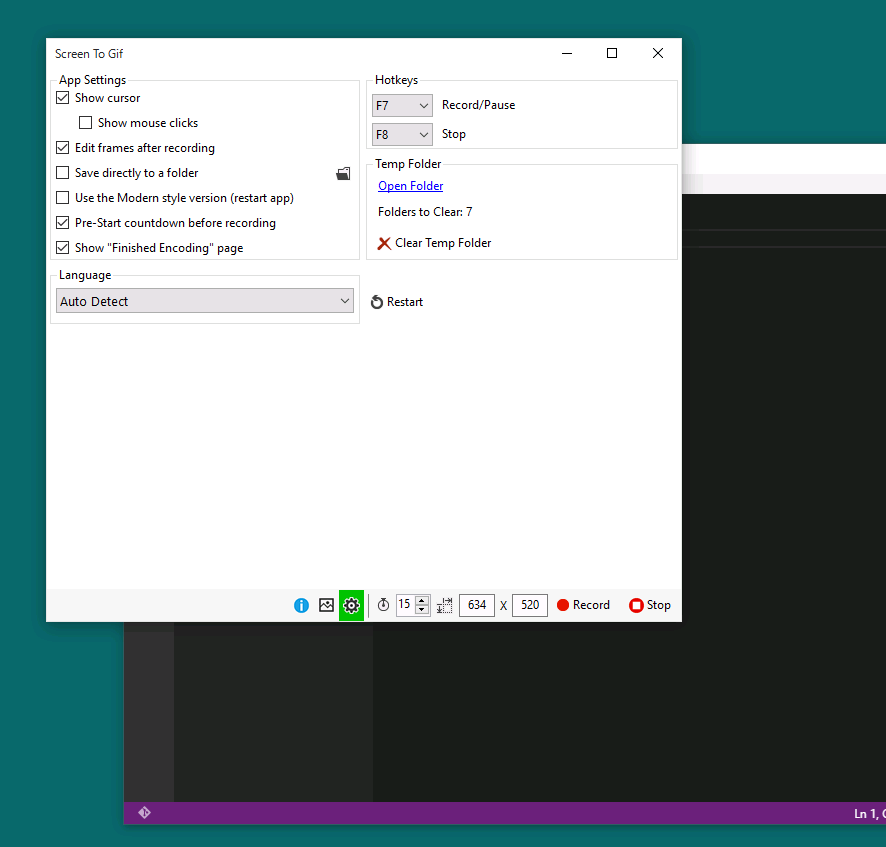Toggle Pre-Start countdown before recording
886x847 pixels.
point(63,223)
